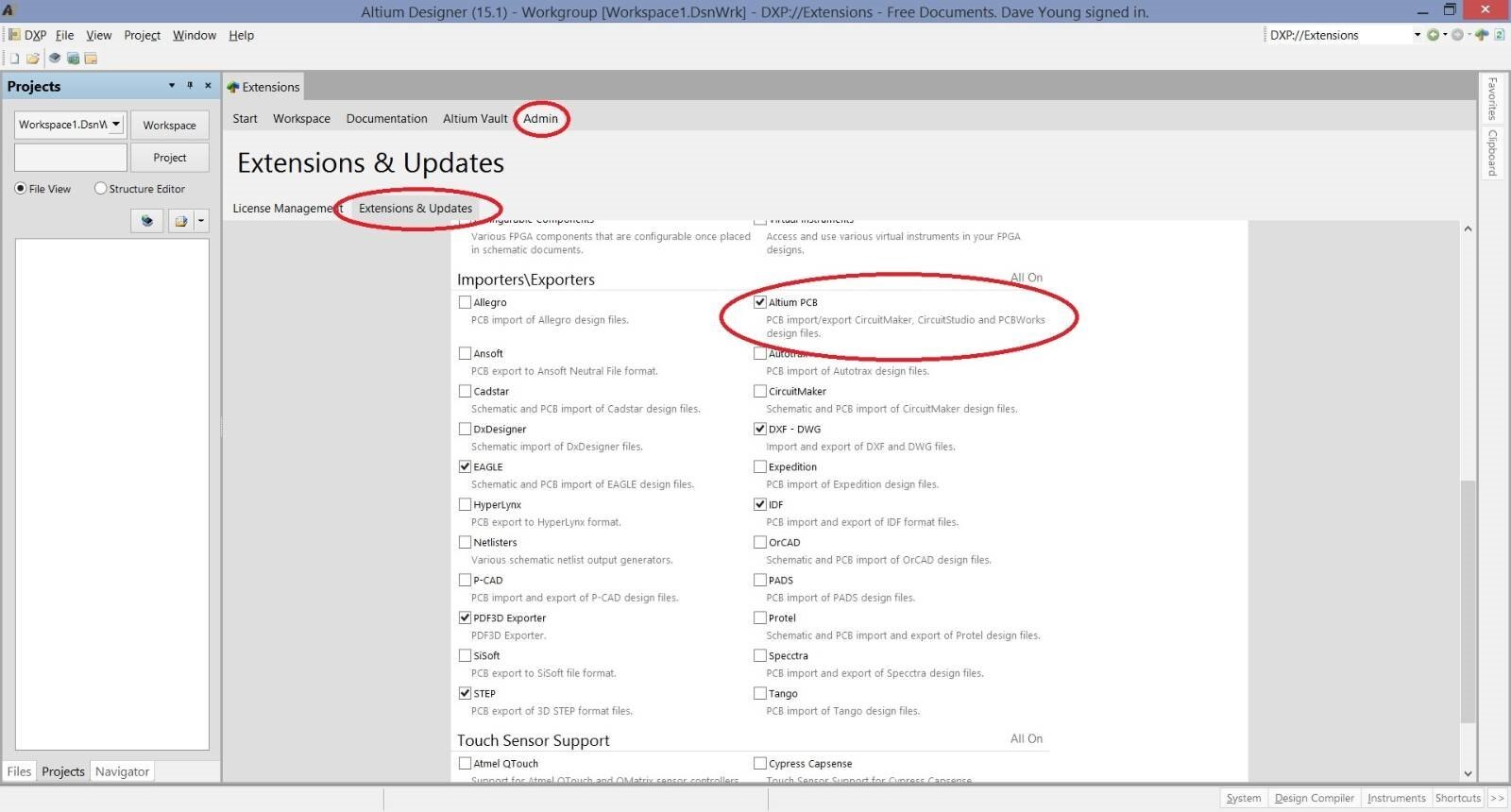
Task: Open the DXP://Extensions address dropdown
Action: 1417,35
